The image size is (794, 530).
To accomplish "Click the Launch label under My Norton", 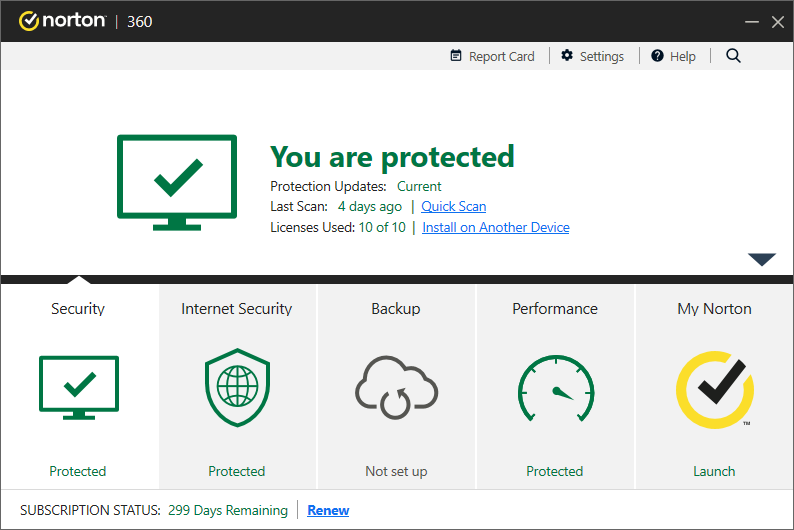I will click(x=714, y=471).
